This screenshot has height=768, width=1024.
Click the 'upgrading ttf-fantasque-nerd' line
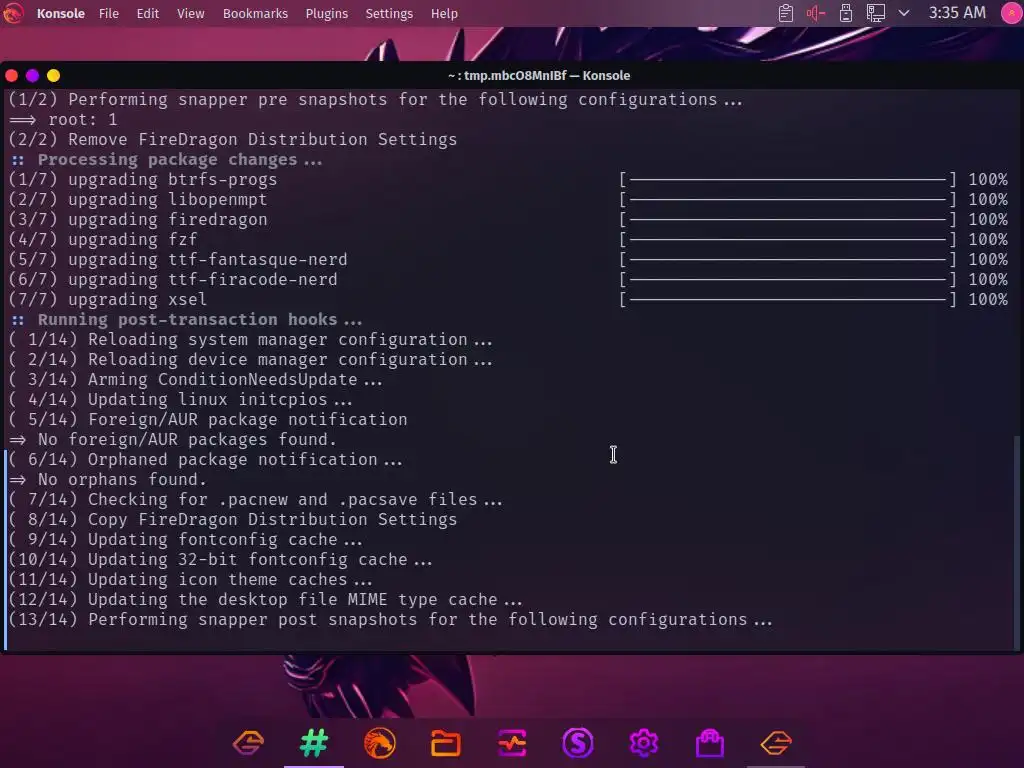178,260
